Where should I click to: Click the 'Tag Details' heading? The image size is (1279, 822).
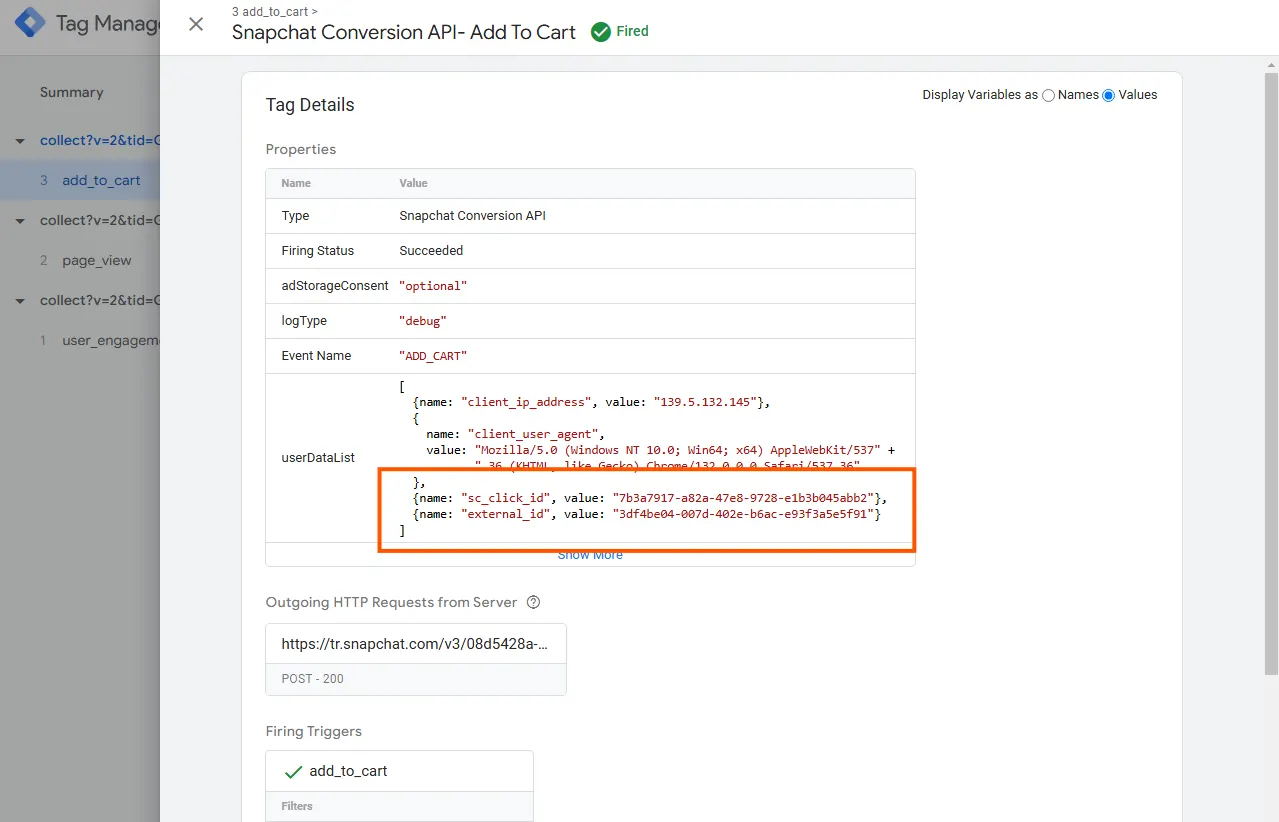[310, 105]
